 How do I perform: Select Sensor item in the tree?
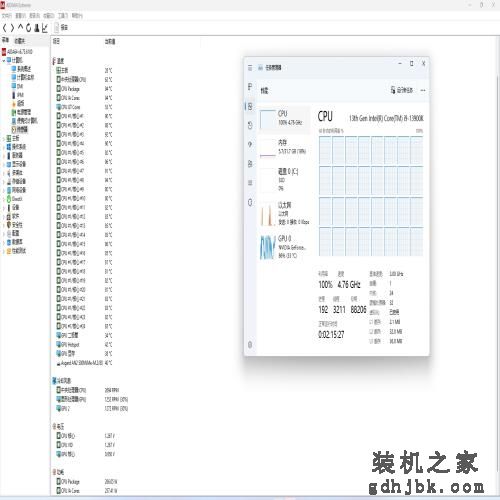tap(20, 130)
